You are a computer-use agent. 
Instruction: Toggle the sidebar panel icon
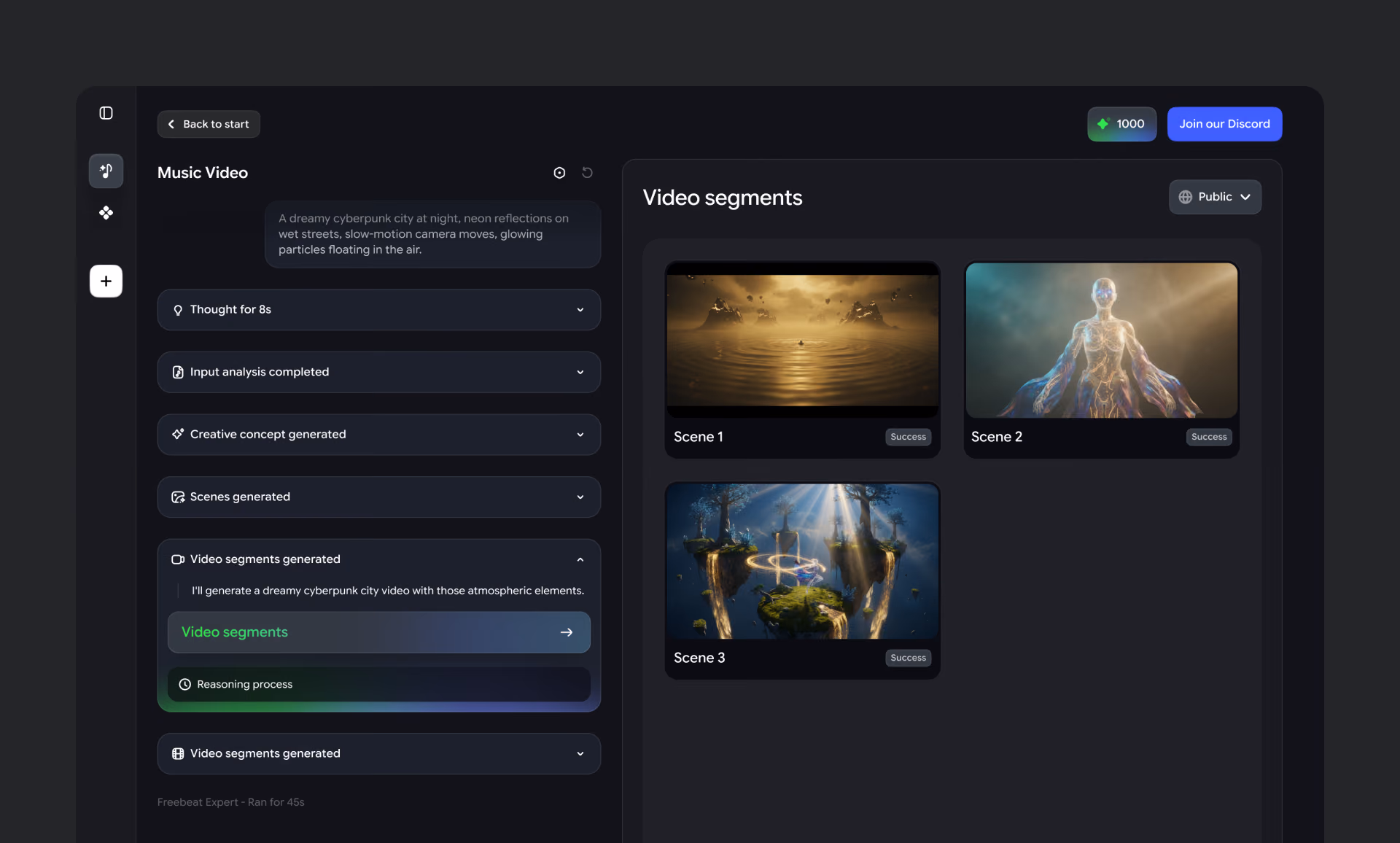(106, 113)
